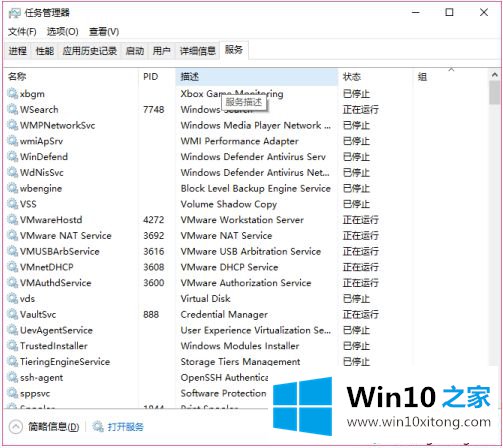Sort by the PID column header

(x=157, y=77)
